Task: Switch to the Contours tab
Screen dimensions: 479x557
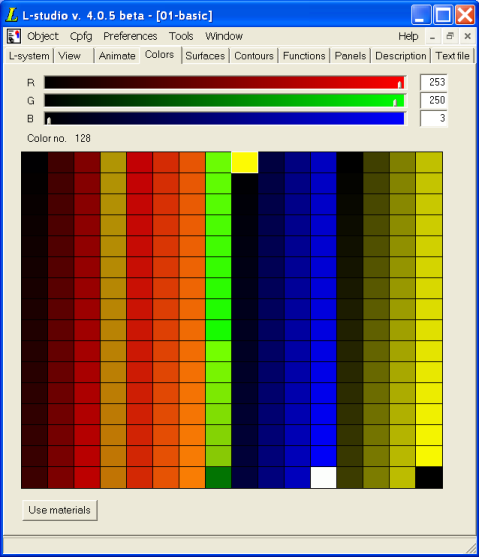Action: point(254,56)
